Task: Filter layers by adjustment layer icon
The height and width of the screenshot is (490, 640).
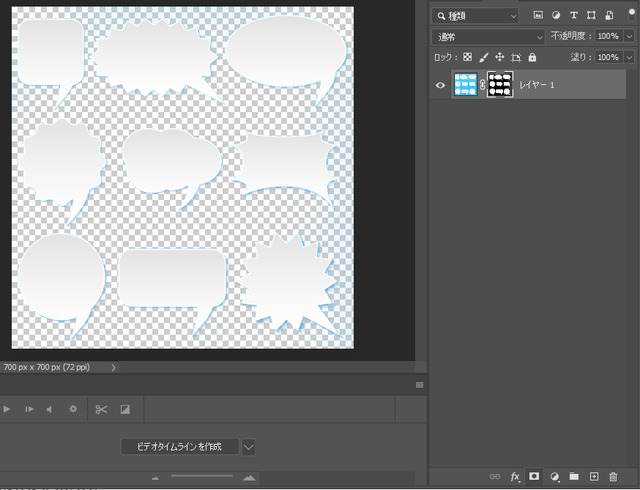Action: click(556, 16)
